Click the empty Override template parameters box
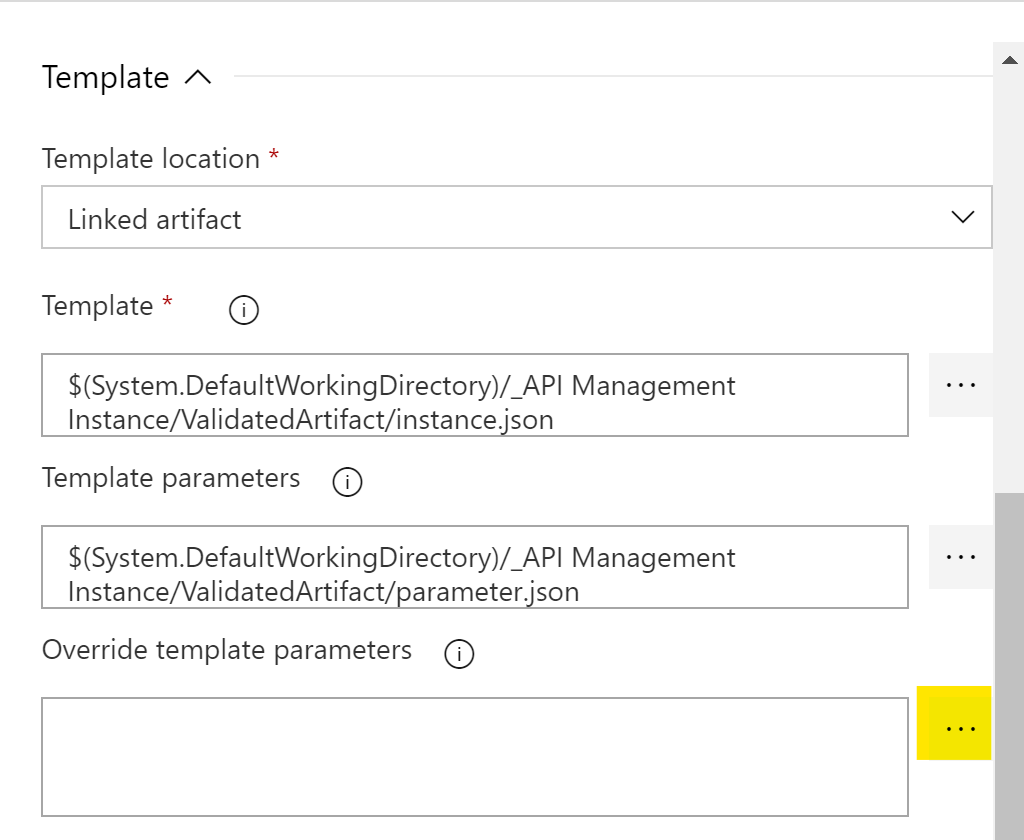This screenshot has width=1024, height=840. (x=474, y=756)
